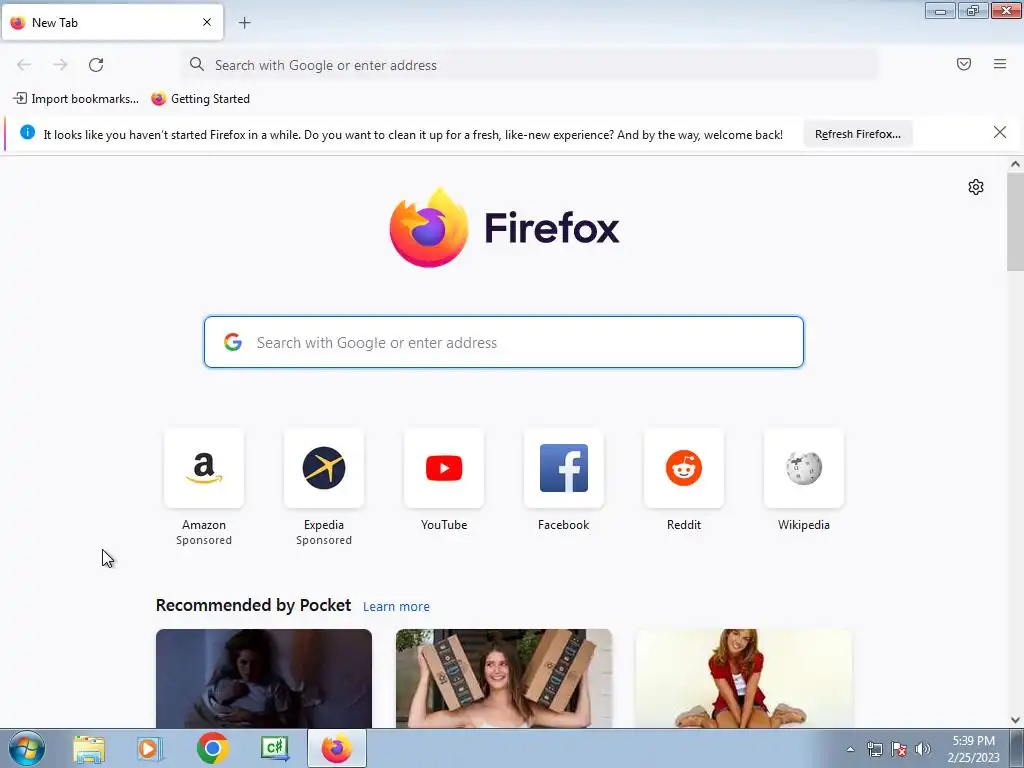Click the network tray icon

click(x=874, y=749)
